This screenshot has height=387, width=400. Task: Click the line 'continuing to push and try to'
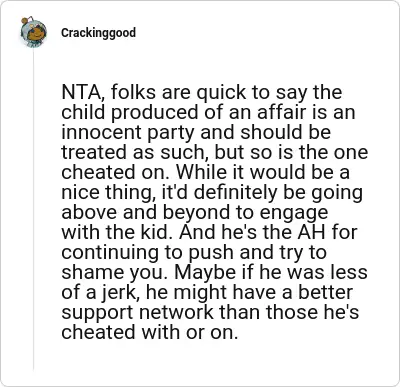[x=194, y=252]
